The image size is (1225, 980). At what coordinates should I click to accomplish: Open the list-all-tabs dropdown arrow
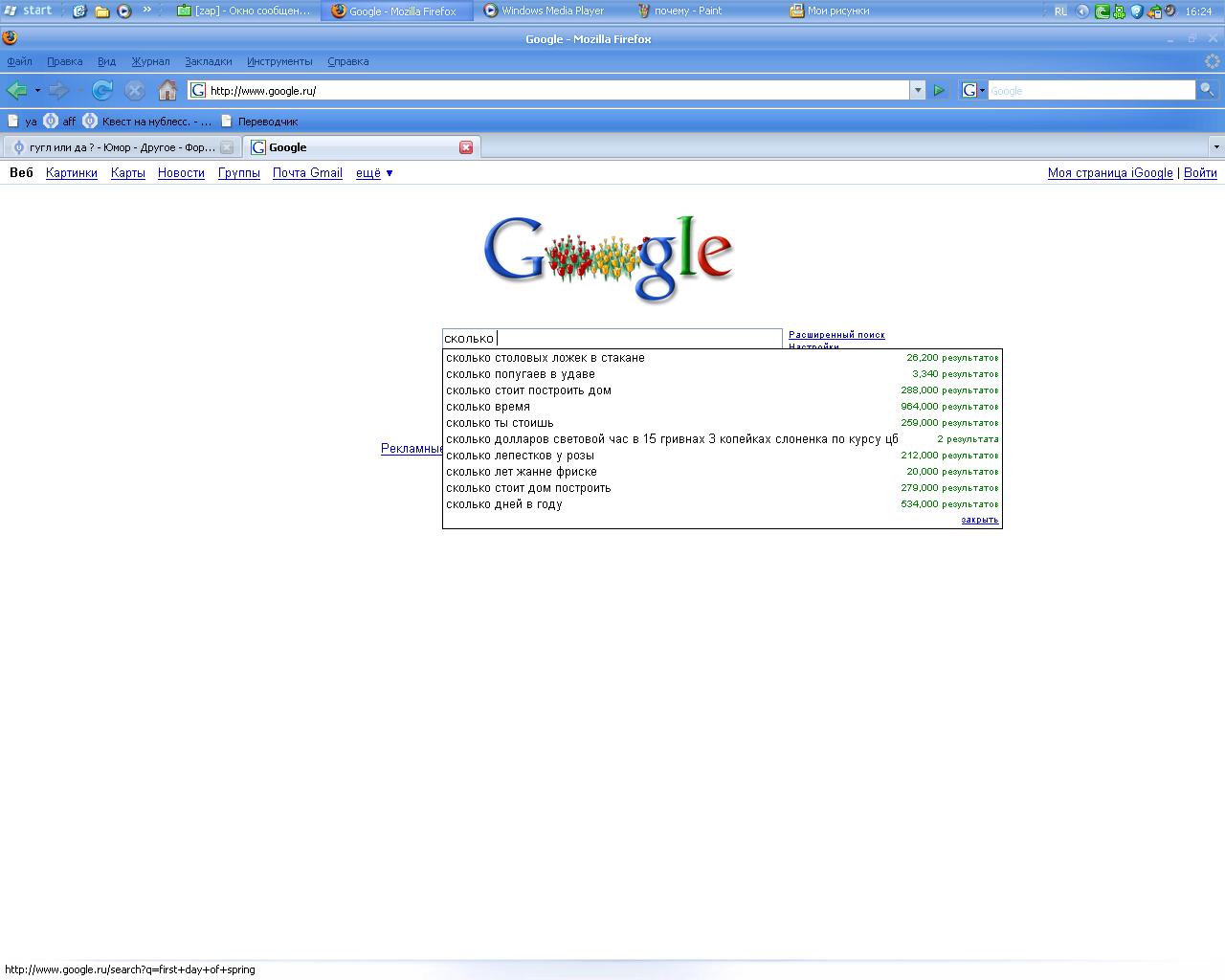[1215, 147]
